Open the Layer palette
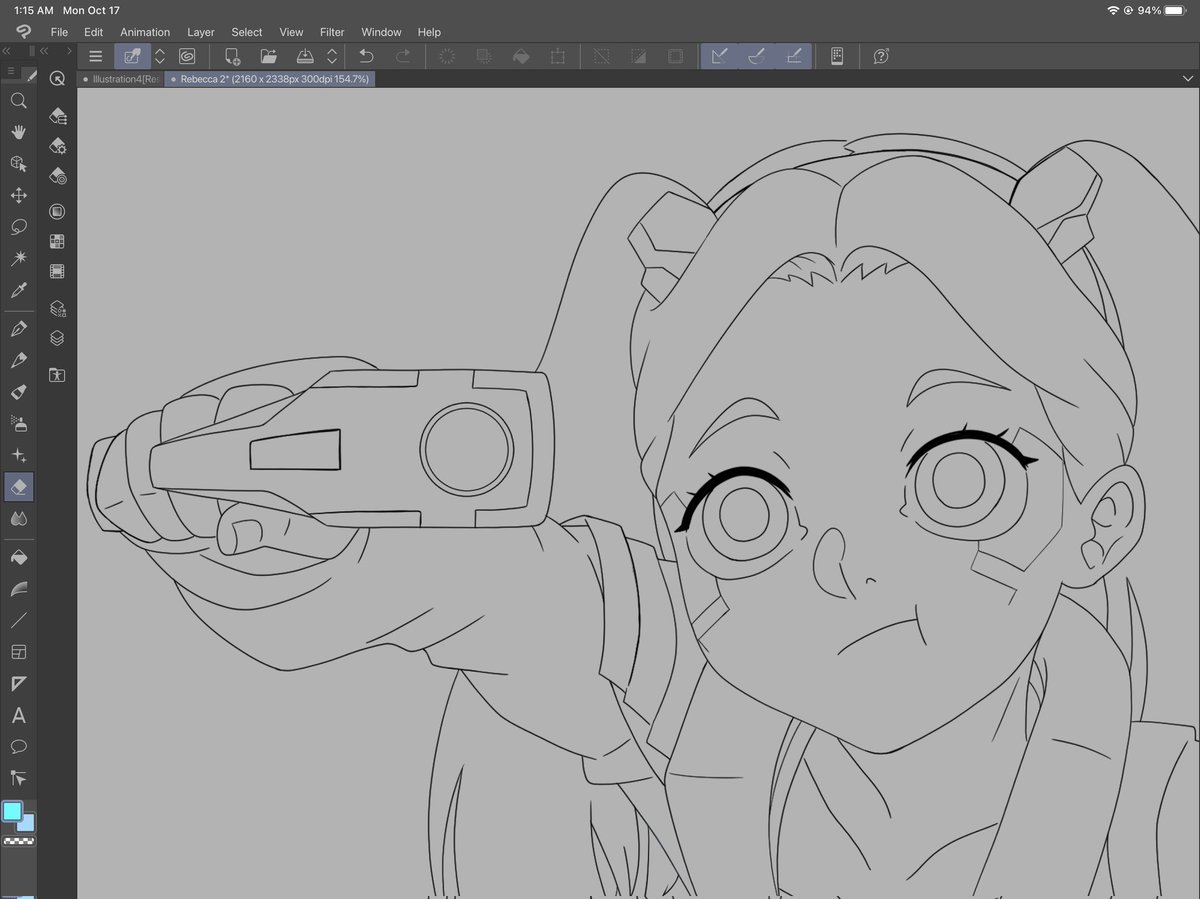Viewport: 1200px width, 899px height. click(x=57, y=338)
